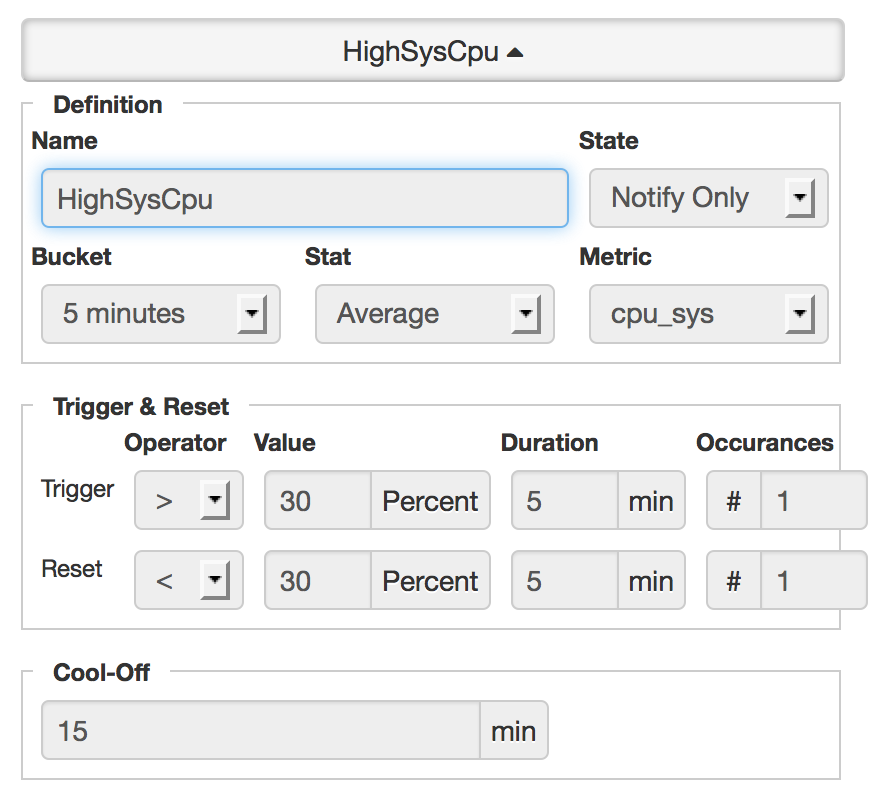
Task: Select the Trigger Value field showing 30
Action: click(318, 500)
